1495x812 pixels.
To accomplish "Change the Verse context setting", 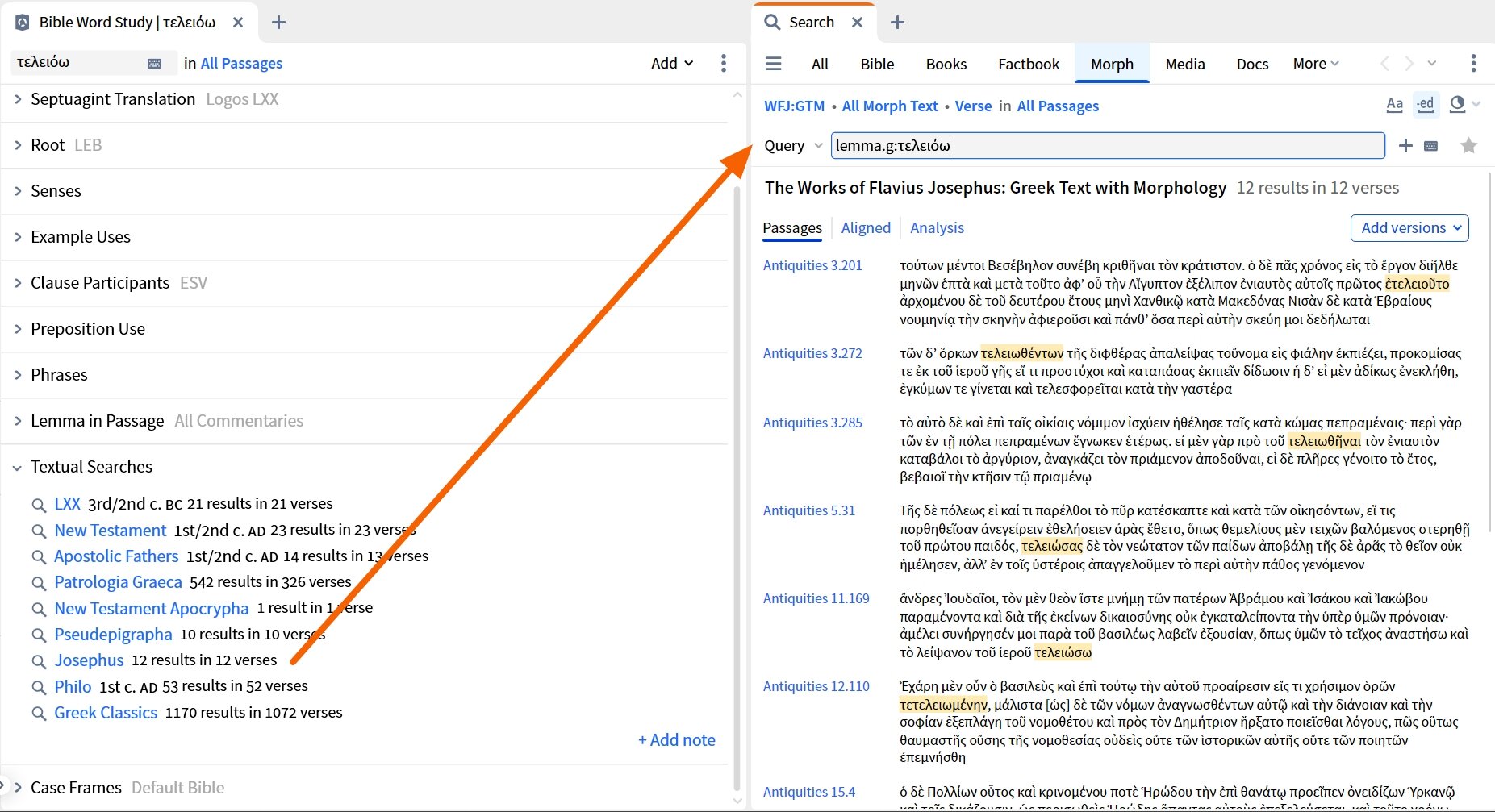I will 973,106.
